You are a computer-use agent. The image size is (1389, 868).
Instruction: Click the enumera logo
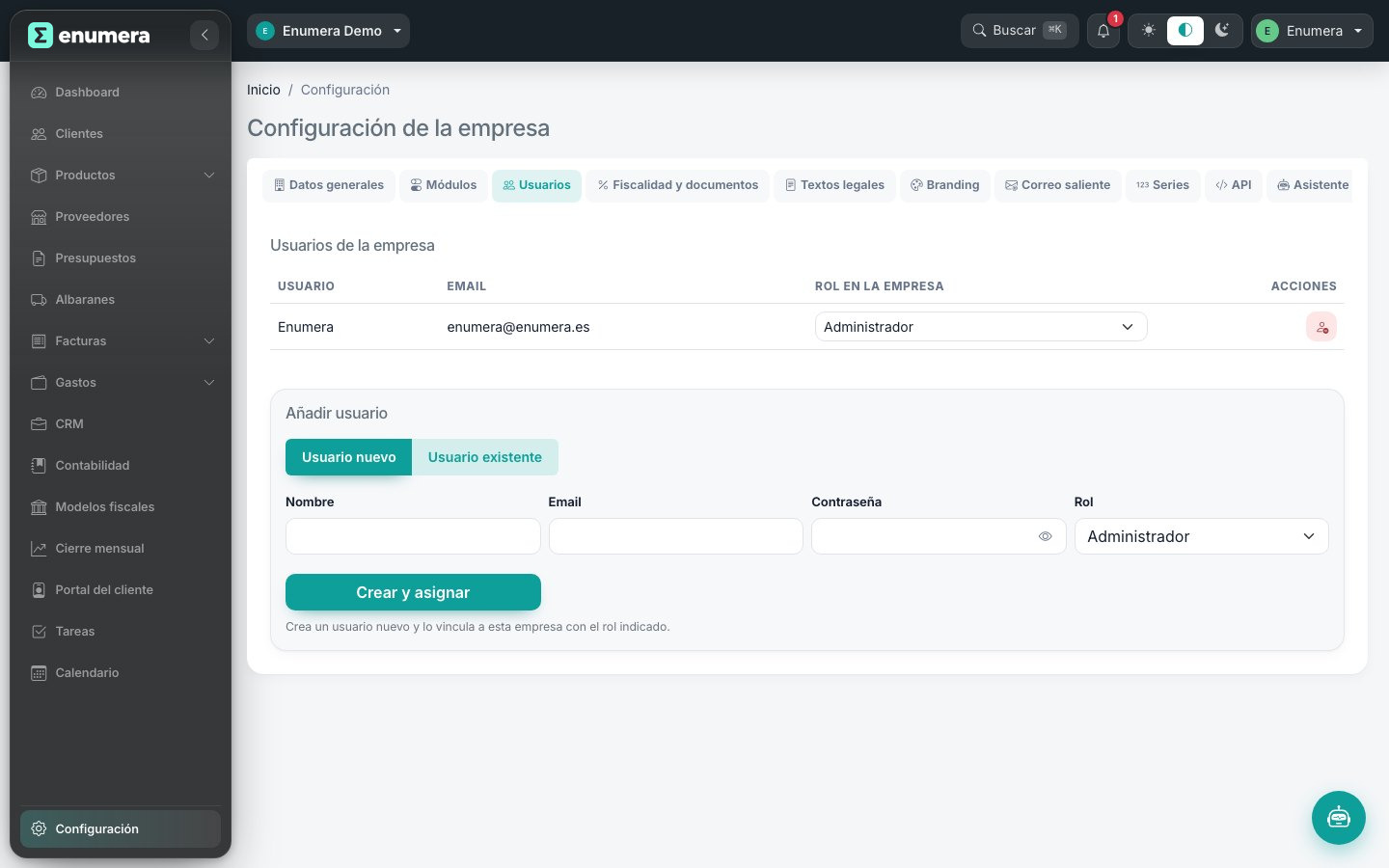tap(90, 36)
